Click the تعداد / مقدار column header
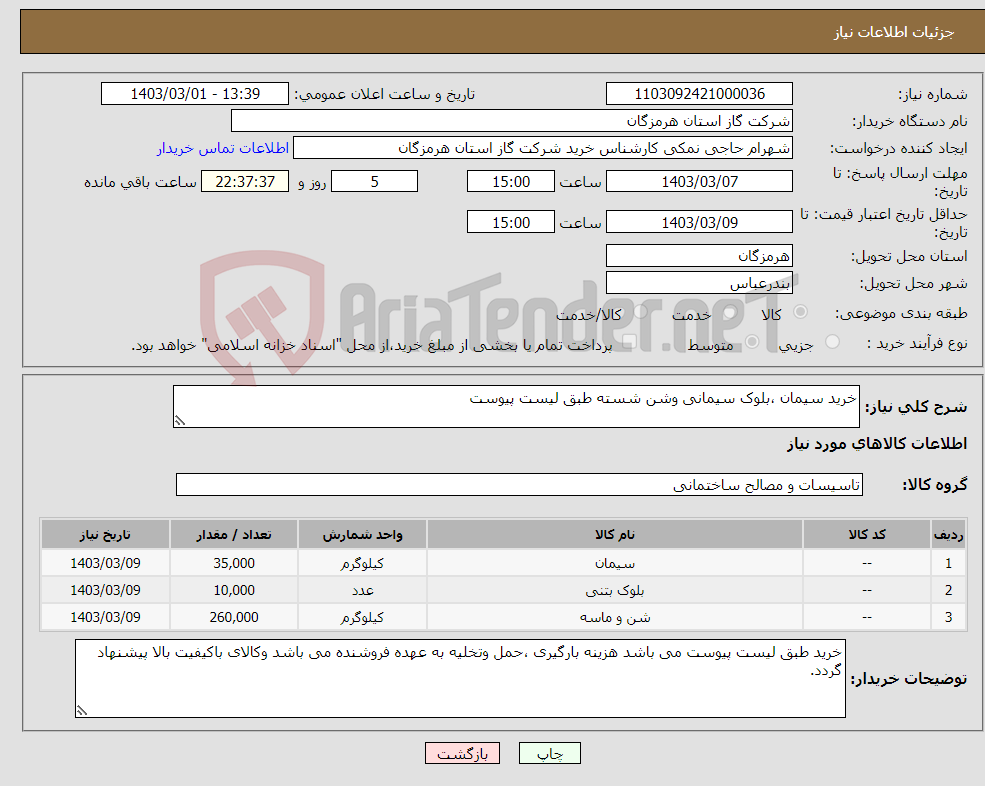The image size is (985, 786). pos(234,535)
